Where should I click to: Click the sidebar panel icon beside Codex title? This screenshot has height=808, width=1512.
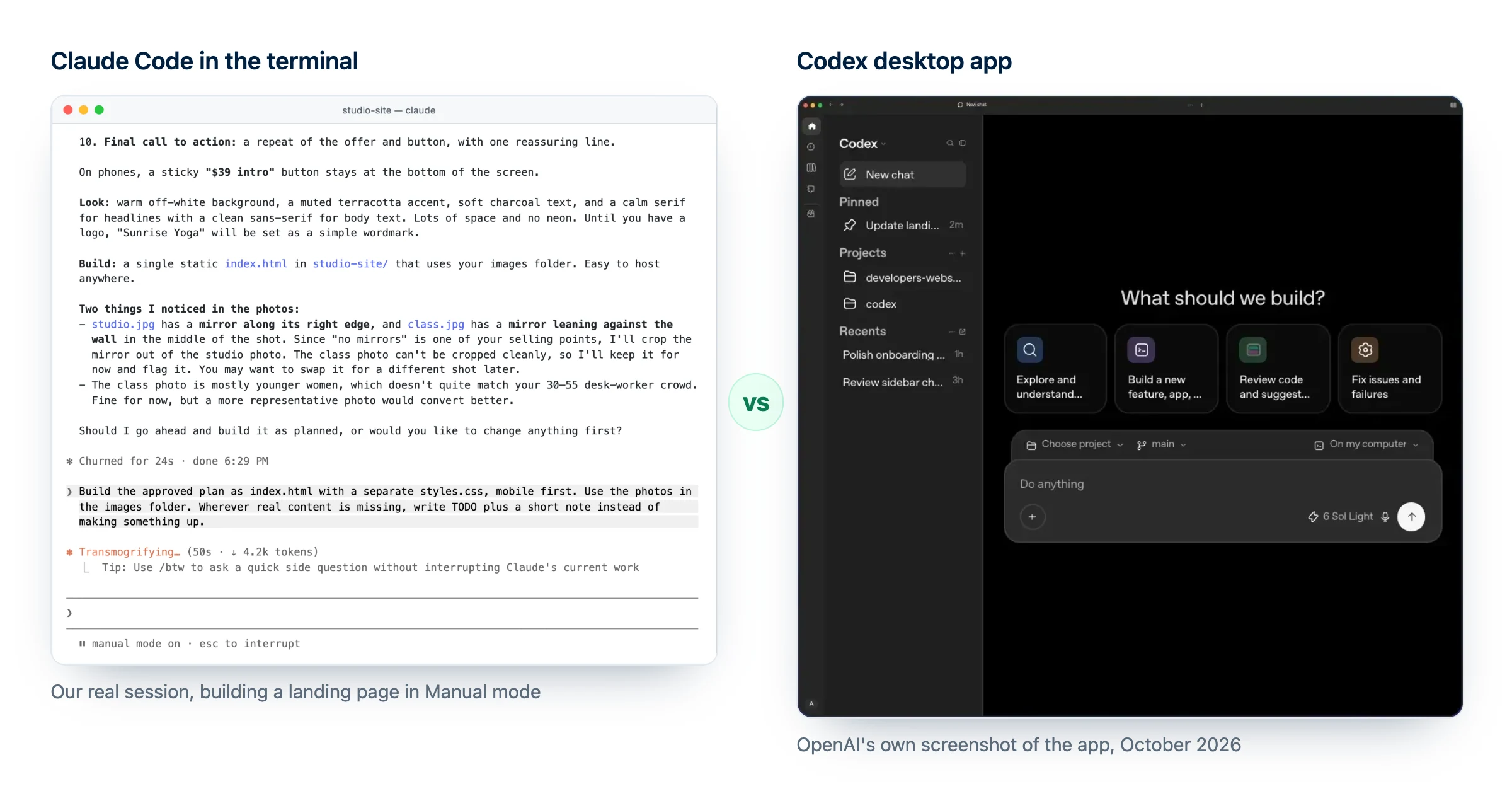[x=963, y=143]
